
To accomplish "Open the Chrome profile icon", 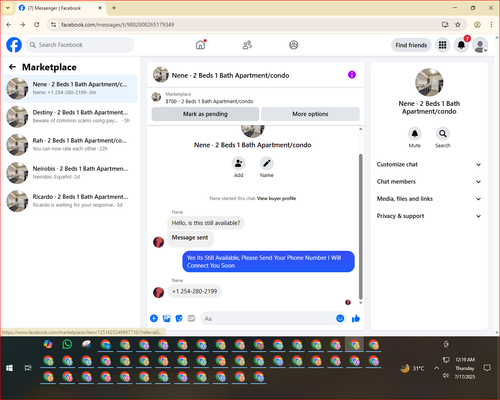I will point(477,24).
